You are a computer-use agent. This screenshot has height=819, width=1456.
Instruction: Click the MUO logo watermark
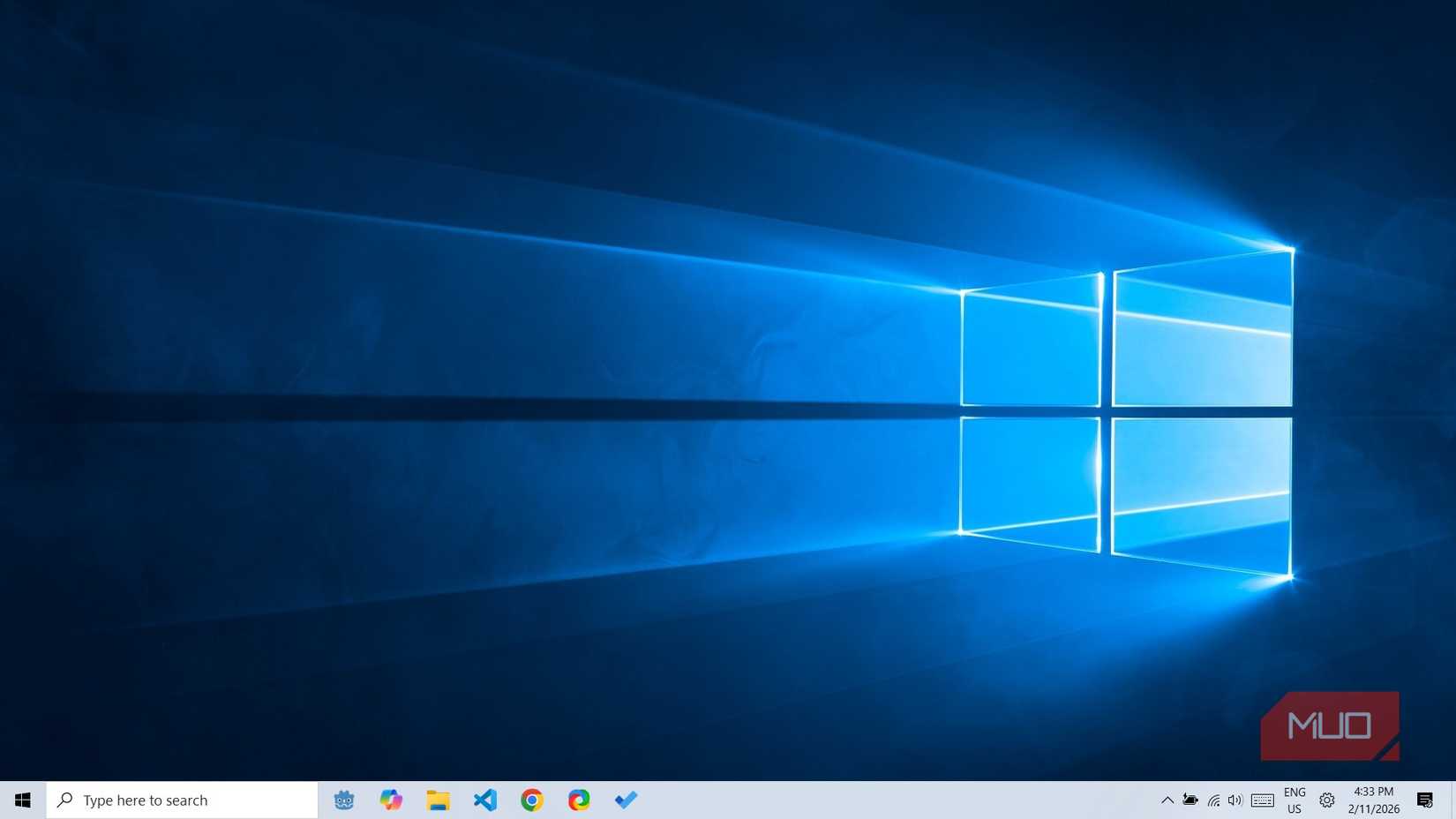click(1329, 725)
